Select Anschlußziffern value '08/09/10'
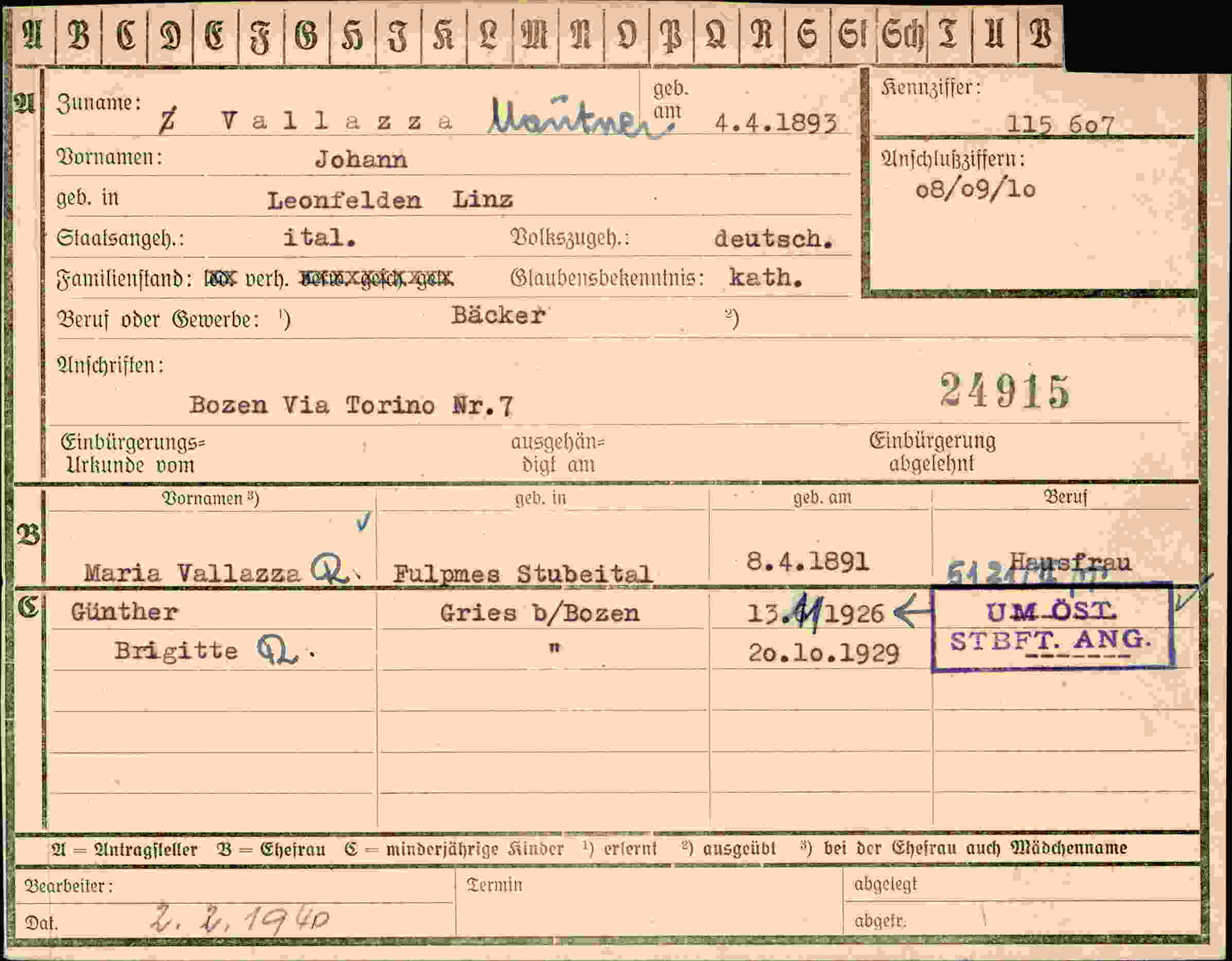This screenshot has height=961, width=1232. 975,190
